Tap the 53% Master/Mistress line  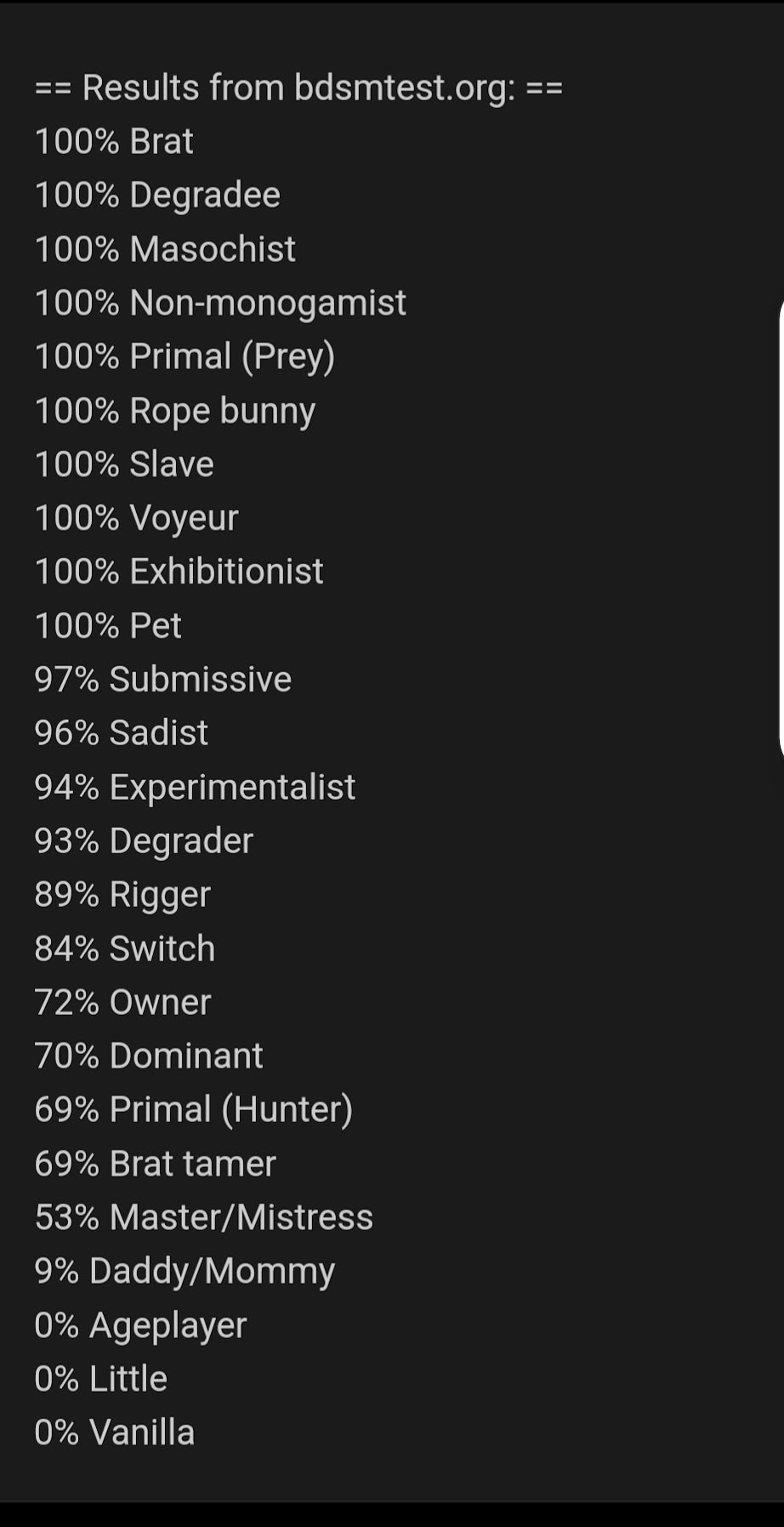203,1218
